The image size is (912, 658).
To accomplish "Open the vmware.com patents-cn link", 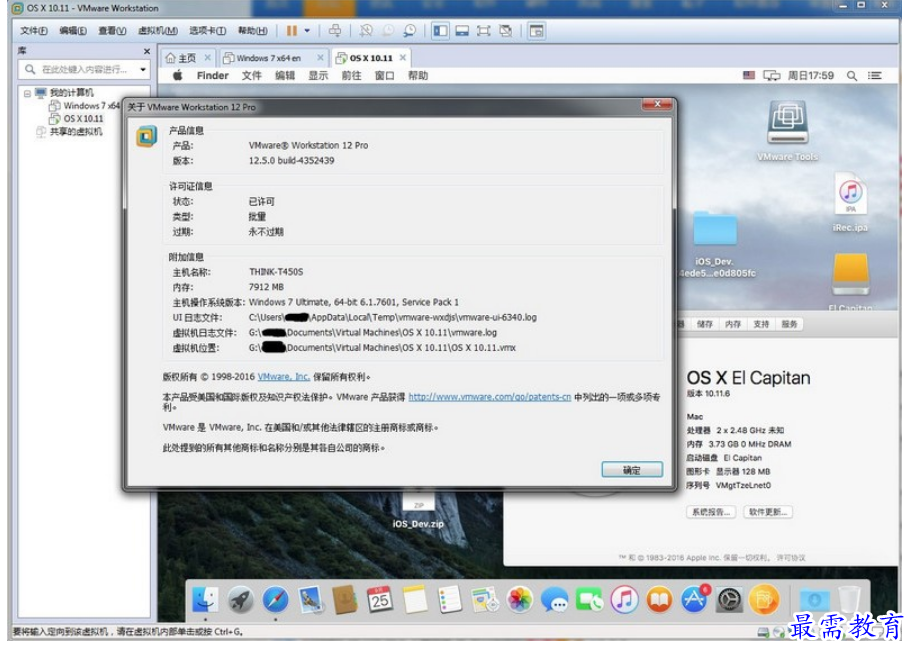I will tap(489, 397).
